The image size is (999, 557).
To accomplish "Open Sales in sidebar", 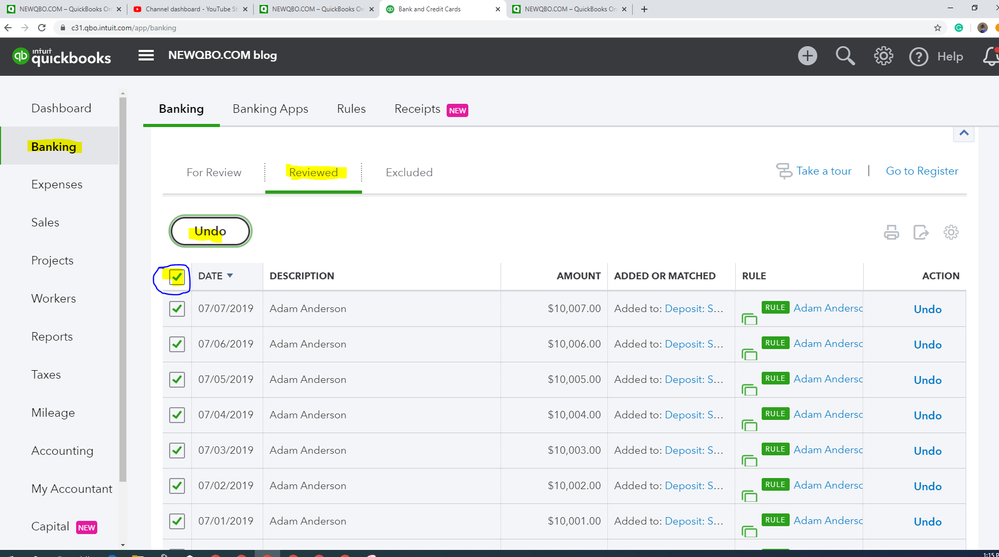I will [45, 222].
